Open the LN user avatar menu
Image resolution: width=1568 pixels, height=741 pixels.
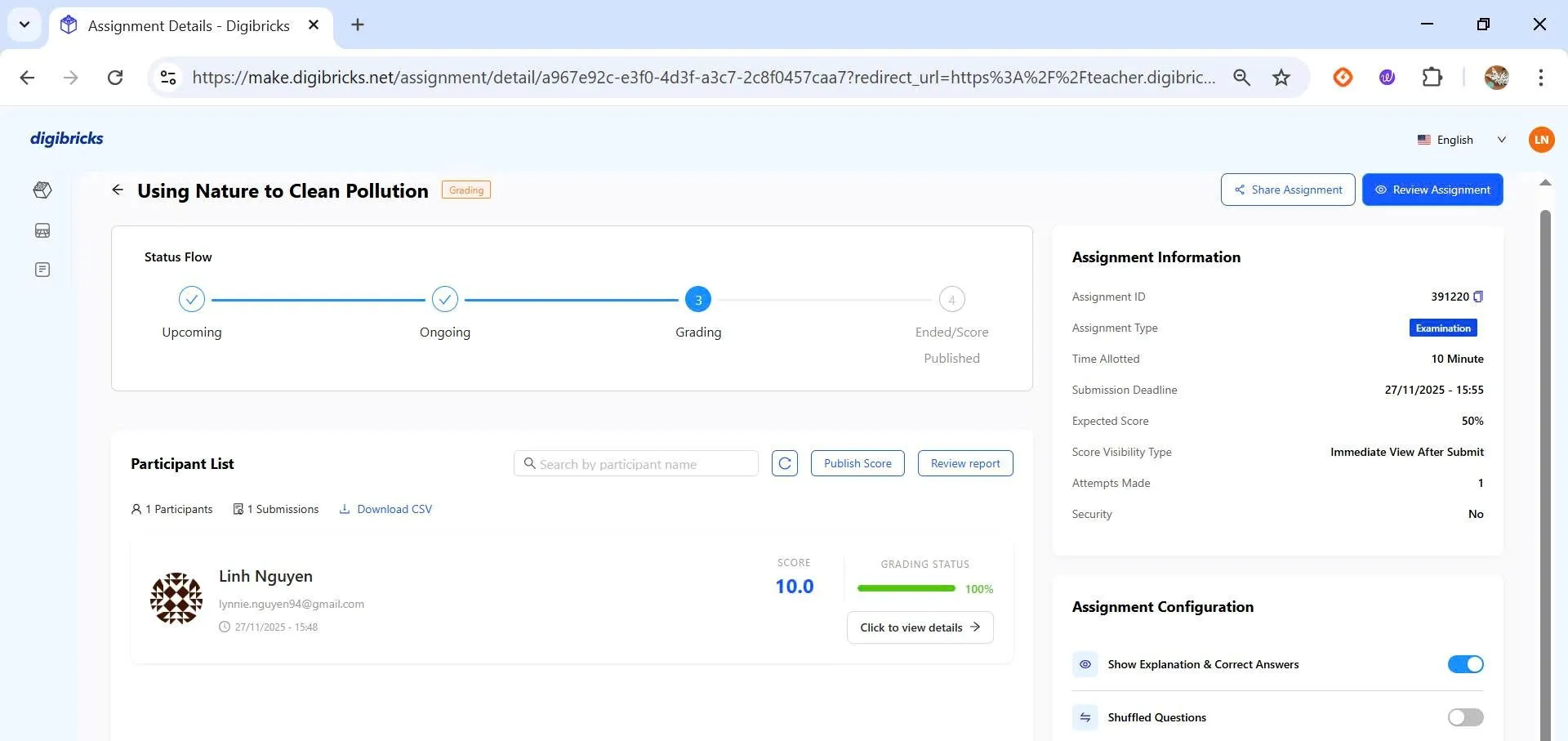pyautogui.click(x=1541, y=140)
